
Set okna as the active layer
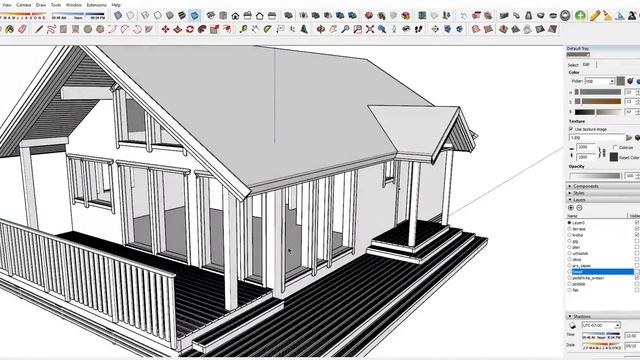[569, 260]
